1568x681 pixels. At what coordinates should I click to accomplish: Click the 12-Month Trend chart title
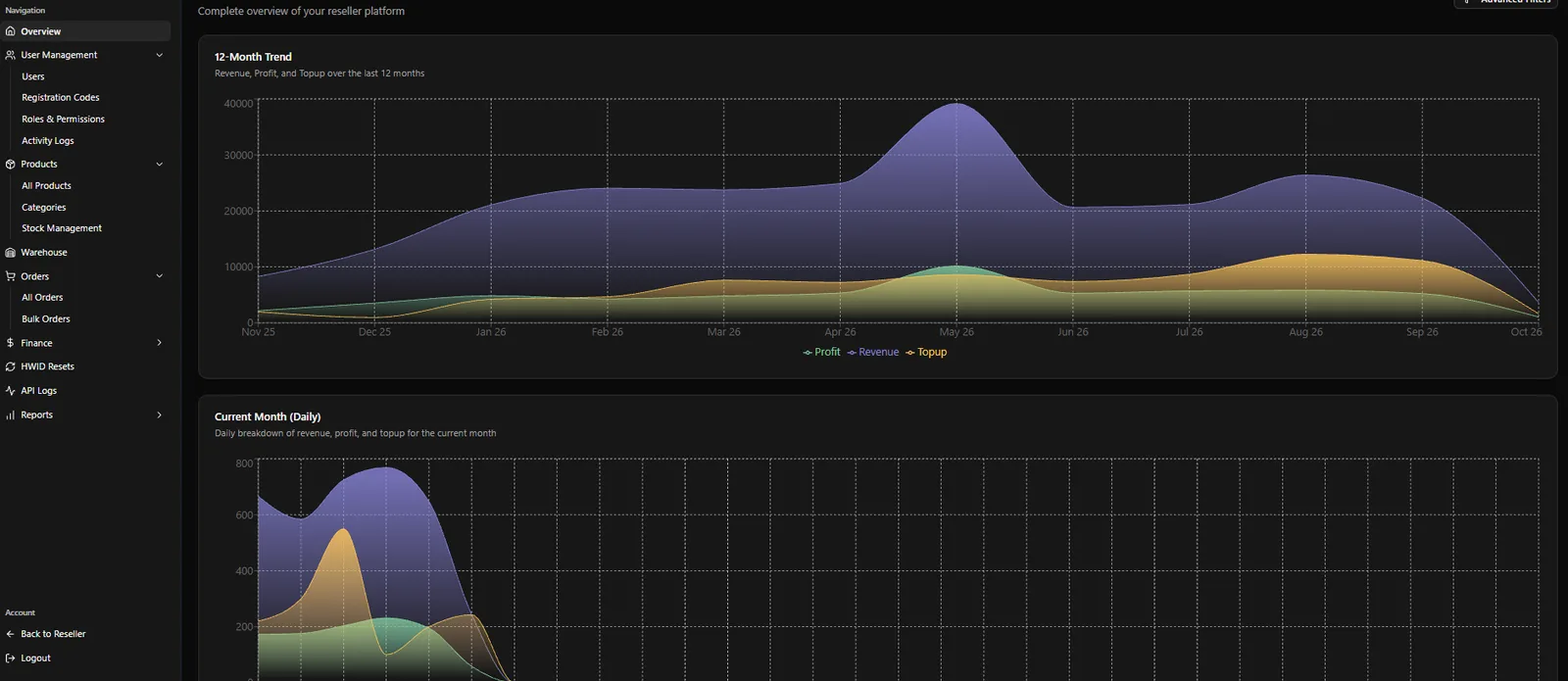click(x=253, y=57)
